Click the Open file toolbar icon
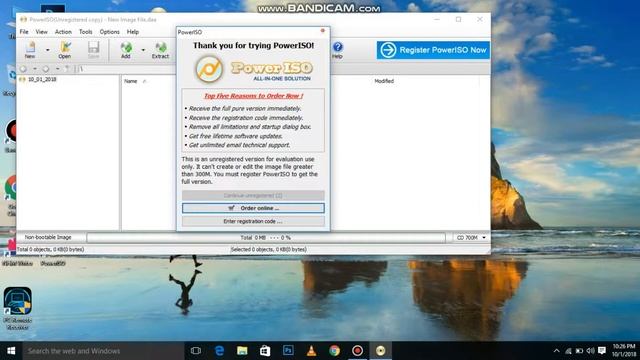Image resolution: width=640 pixels, height=360 pixels. click(x=65, y=50)
